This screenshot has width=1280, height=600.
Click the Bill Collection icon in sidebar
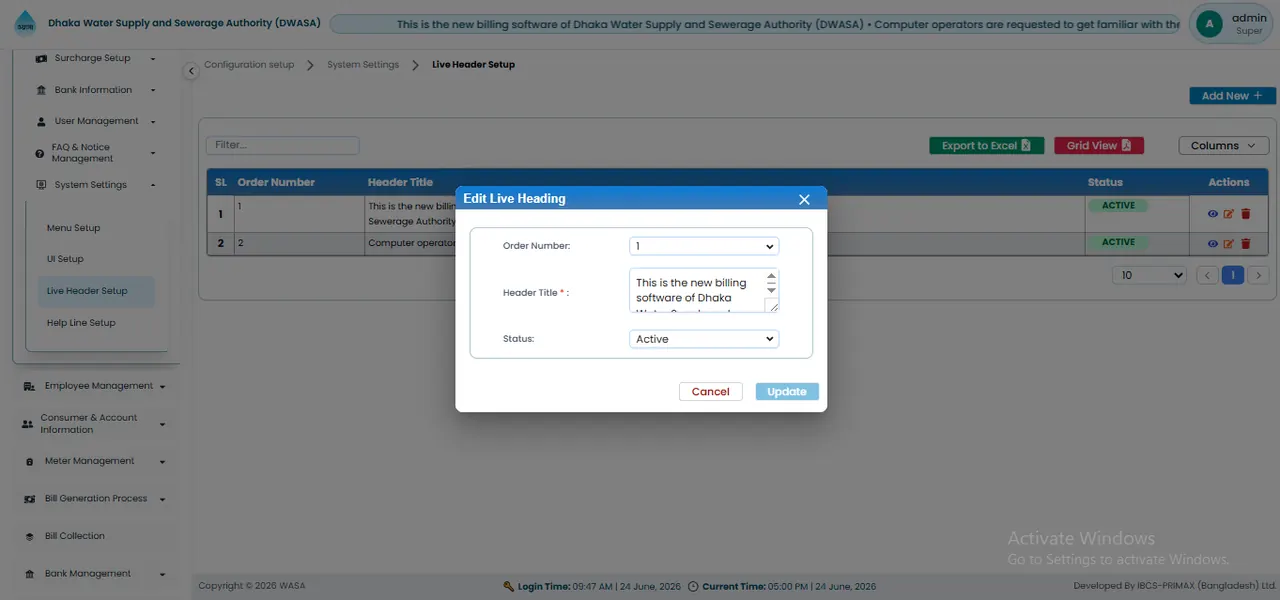[31, 536]
